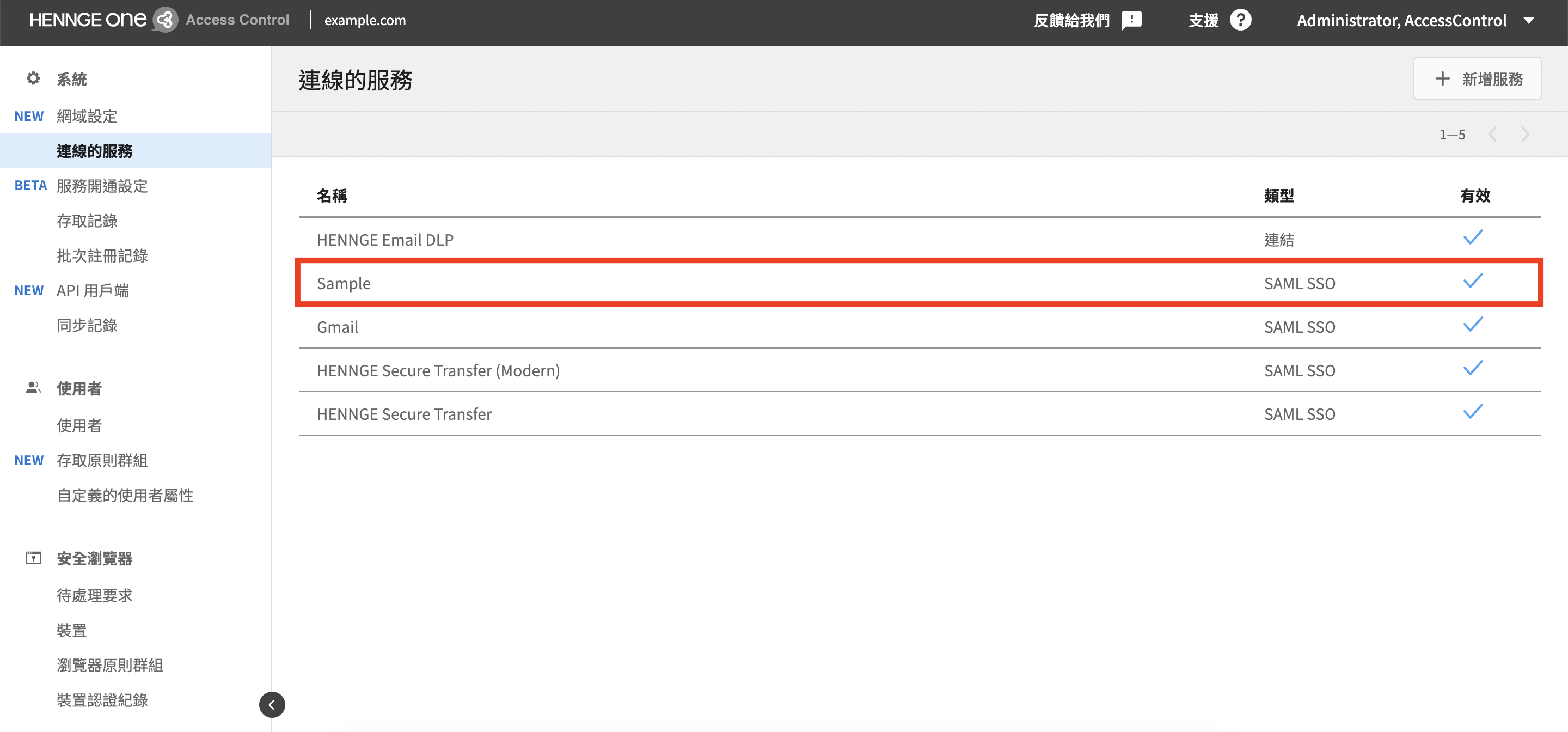
Task: Click the 系統 section heading
Action: (x=72, y=78)
